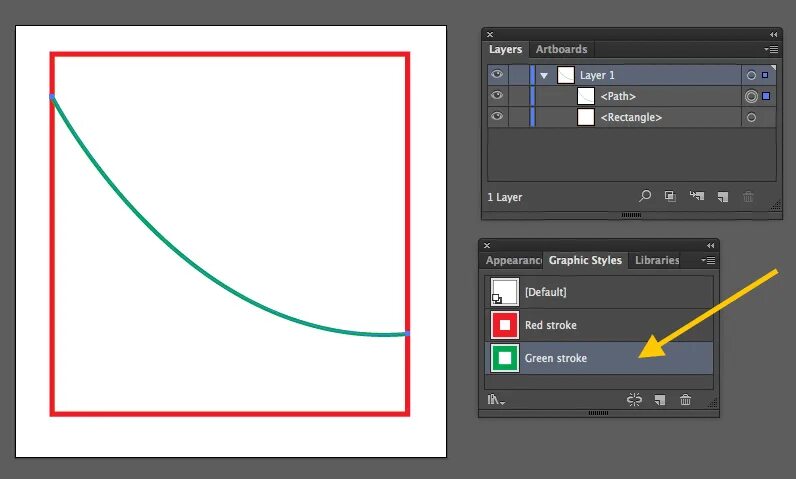Viewport: 796px width, 479px height.
Task: Click the Break Link to Graphic Style icon
Action: click(634, 400)
